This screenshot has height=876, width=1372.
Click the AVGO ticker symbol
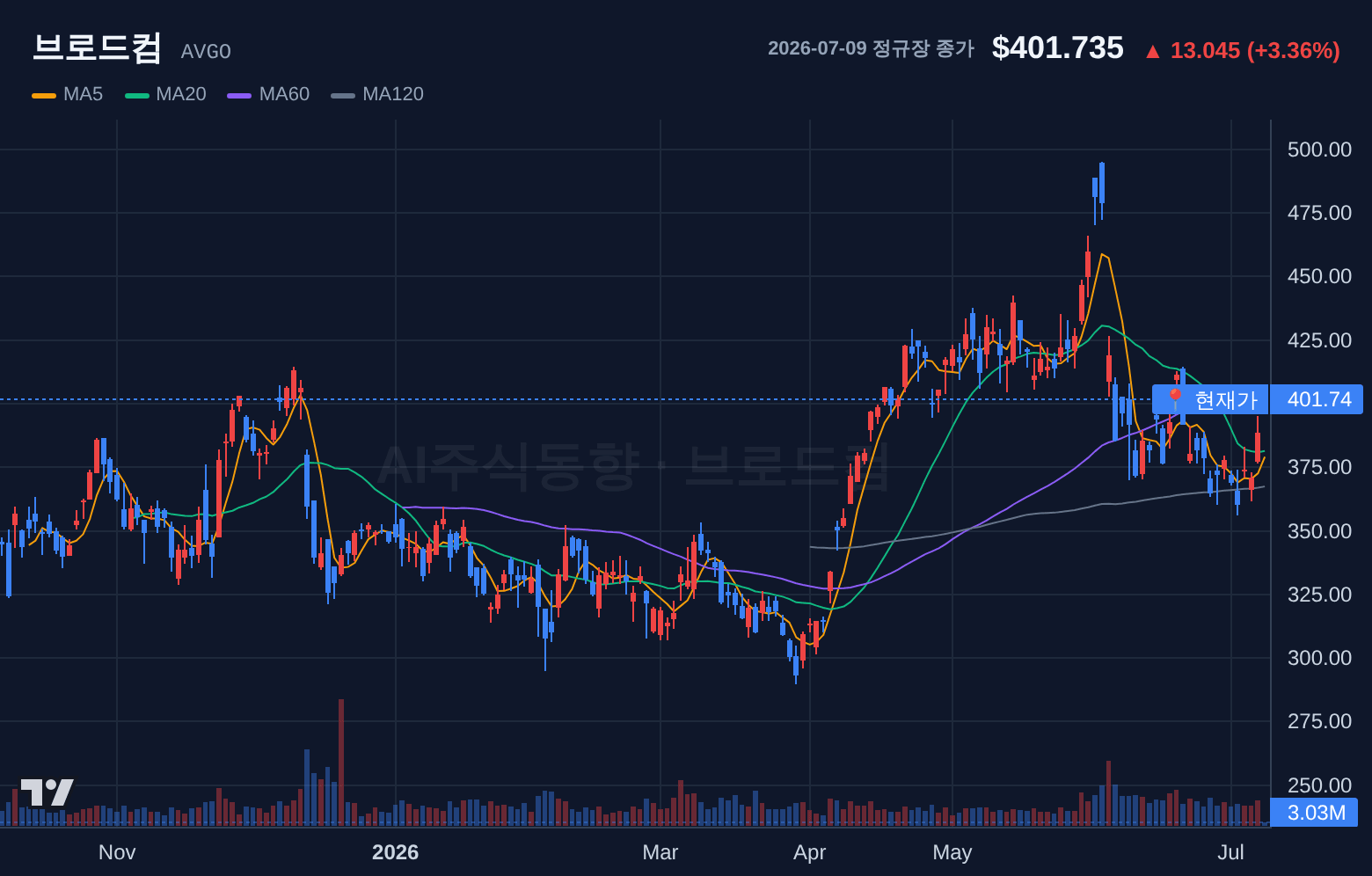point(206,52)
